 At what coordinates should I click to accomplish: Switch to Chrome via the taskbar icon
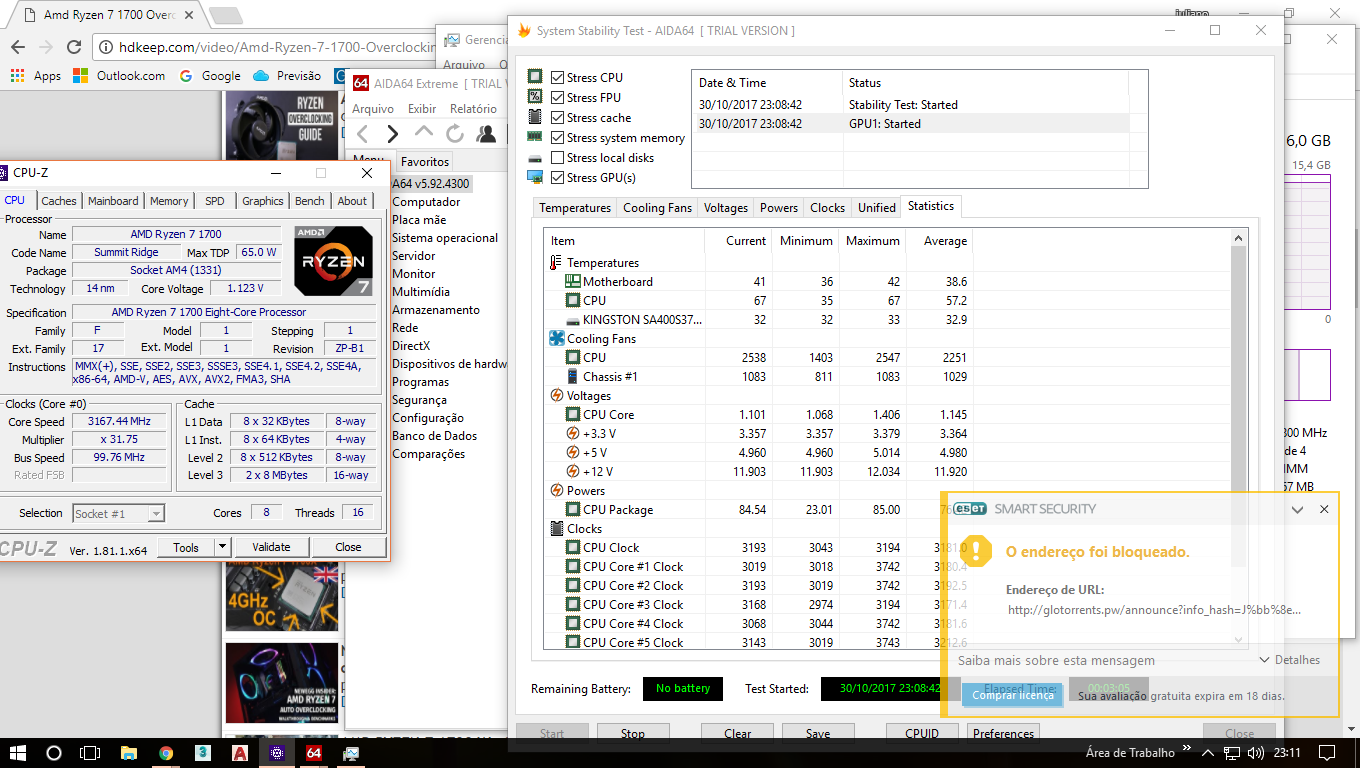[166, 753]
